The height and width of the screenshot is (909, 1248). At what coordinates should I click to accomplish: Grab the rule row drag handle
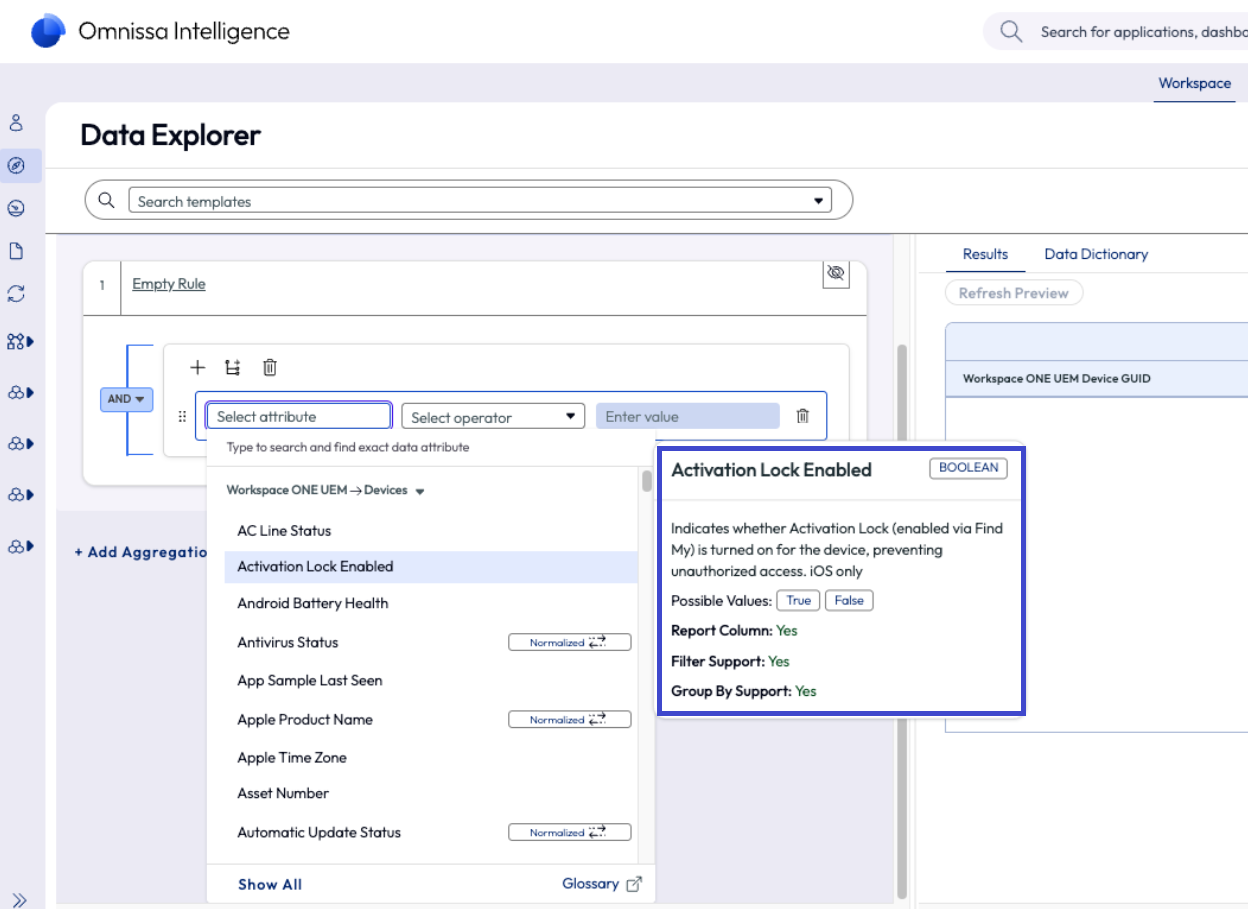pos(182,417)
